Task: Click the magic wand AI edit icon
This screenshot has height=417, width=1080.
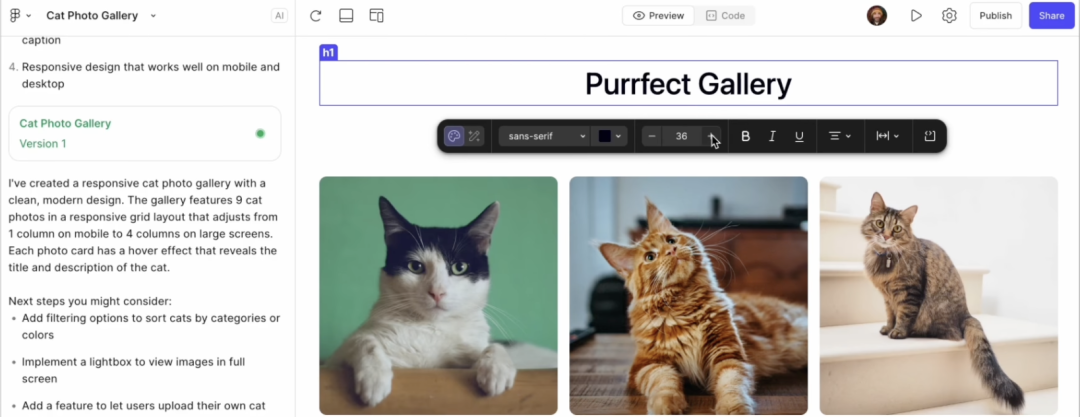Action: coord(475,136)
